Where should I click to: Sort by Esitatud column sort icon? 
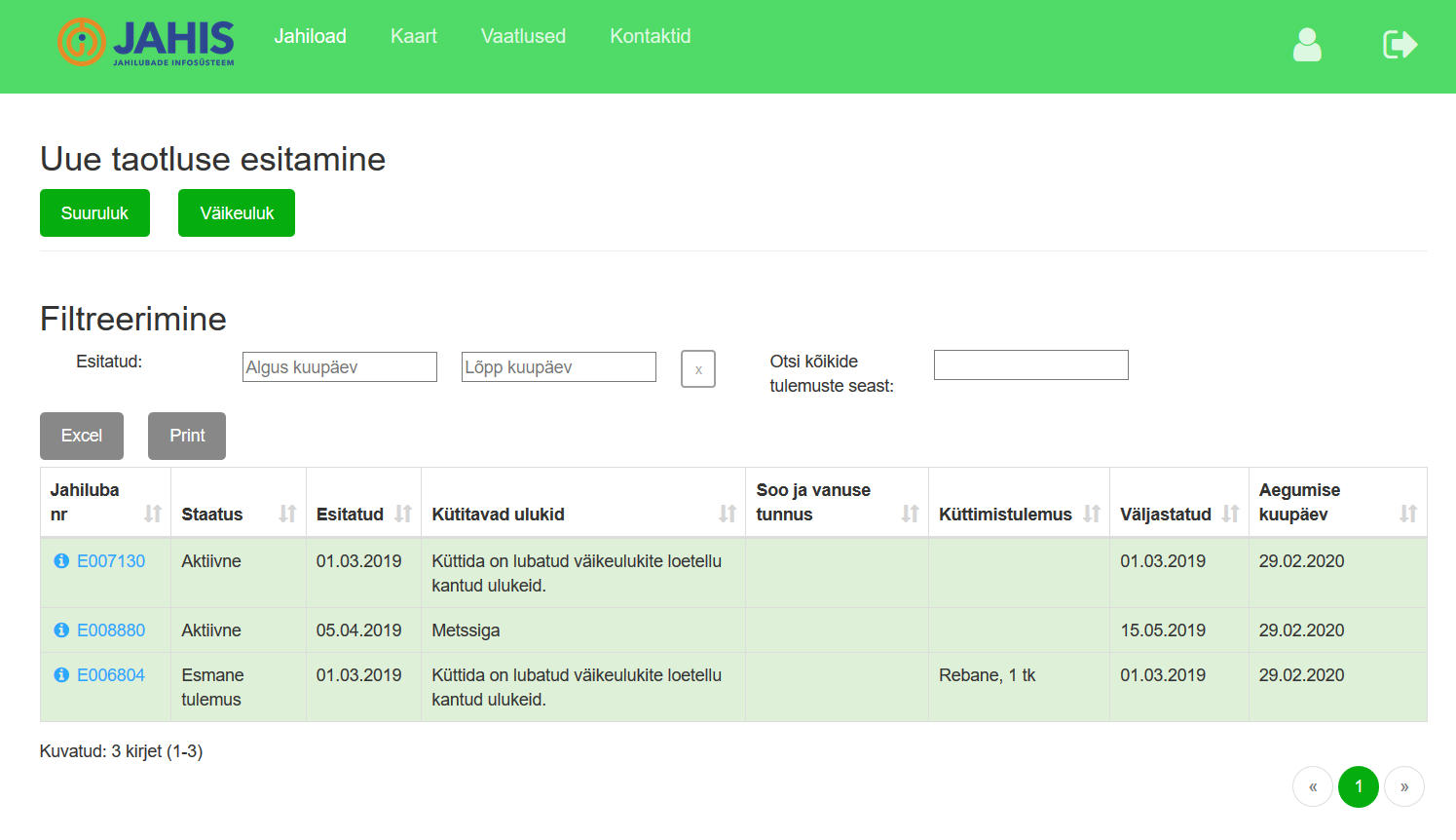(403, 514)
